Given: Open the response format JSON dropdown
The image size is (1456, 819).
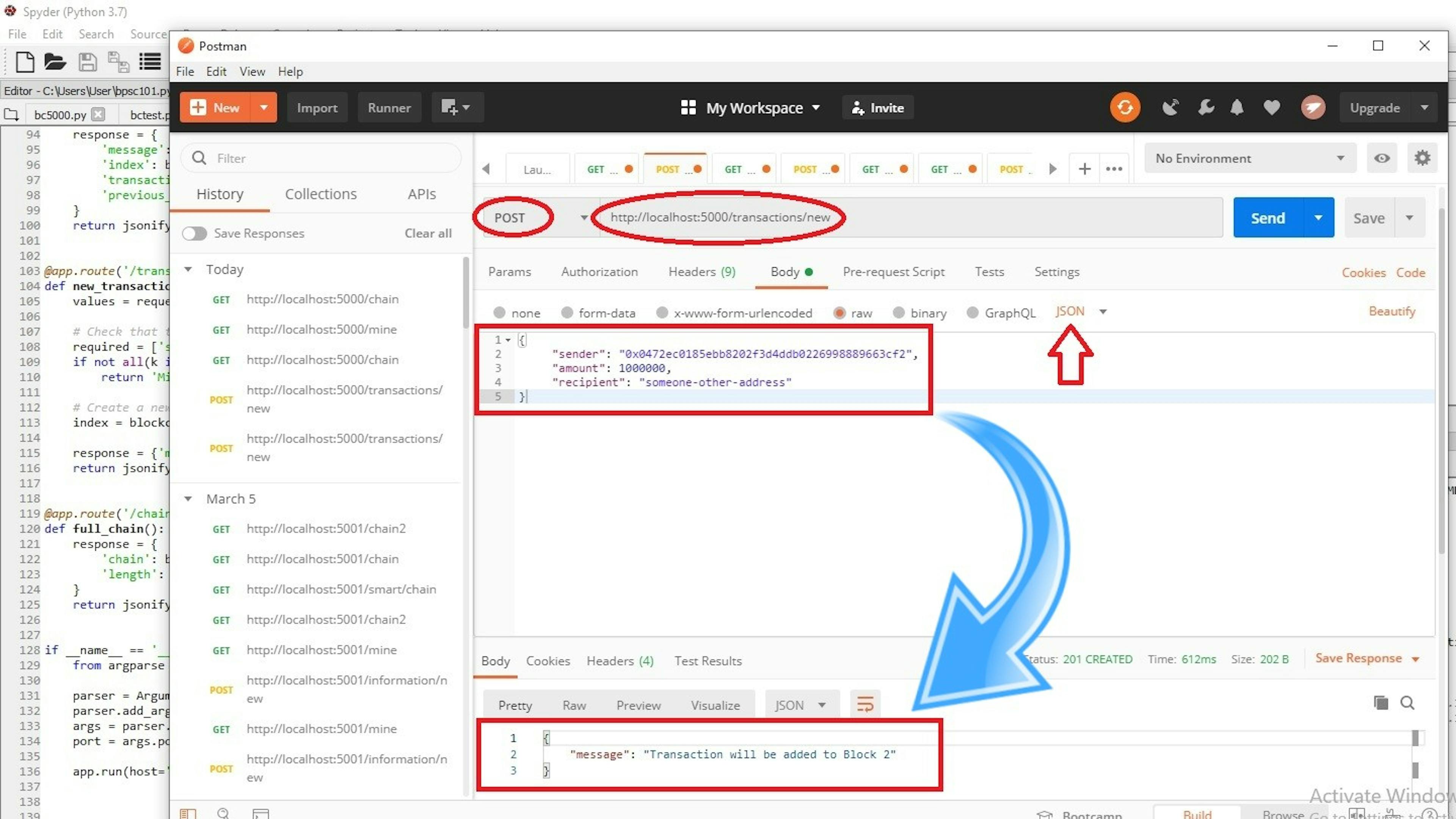Looking at the screenshot, I should (x=802, y=705).
